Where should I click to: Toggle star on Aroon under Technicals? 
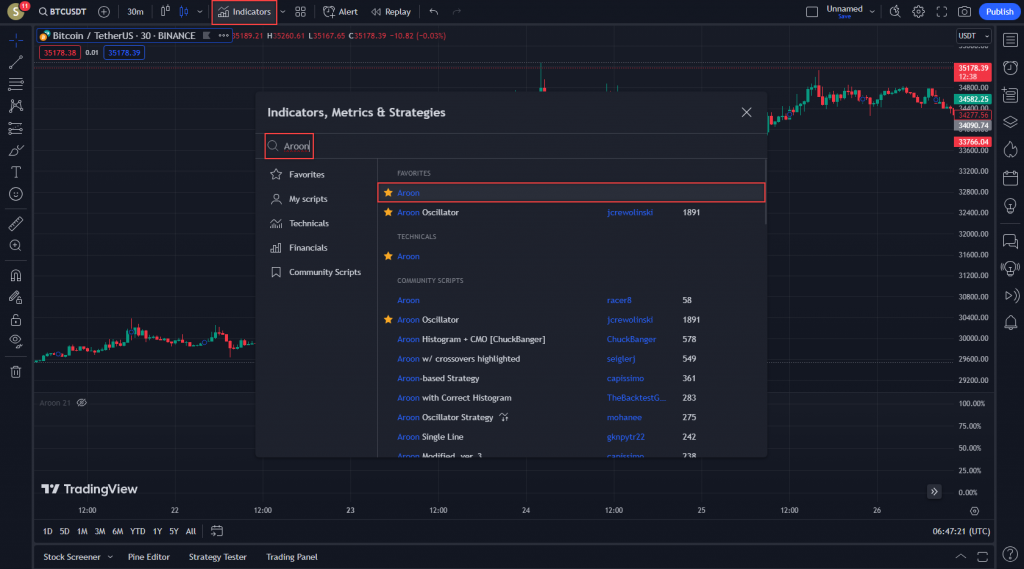coord(388,257)
